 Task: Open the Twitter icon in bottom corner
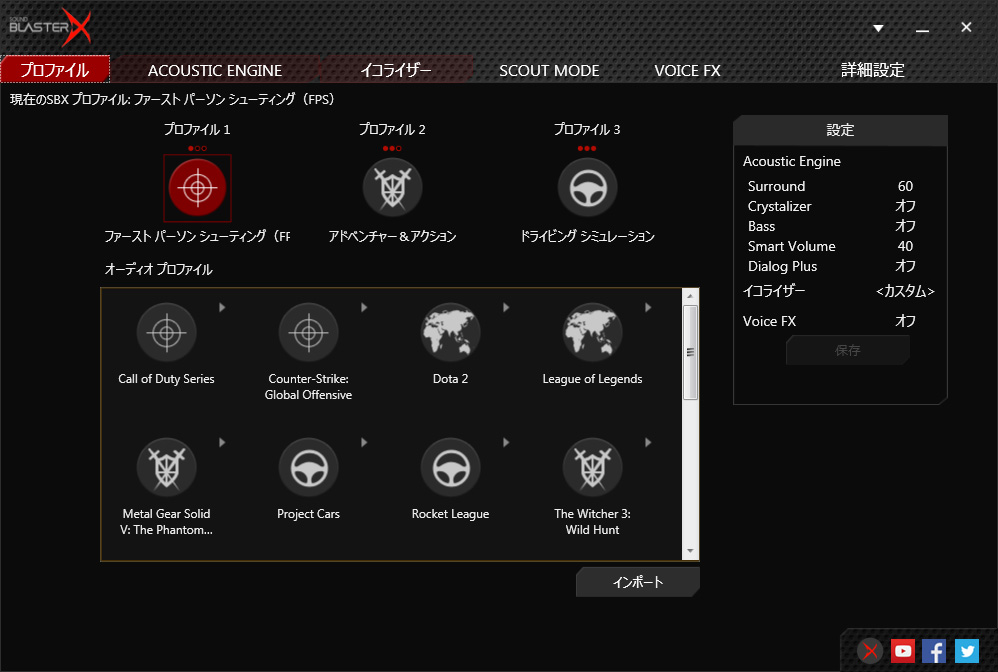(x=966, y=651)
